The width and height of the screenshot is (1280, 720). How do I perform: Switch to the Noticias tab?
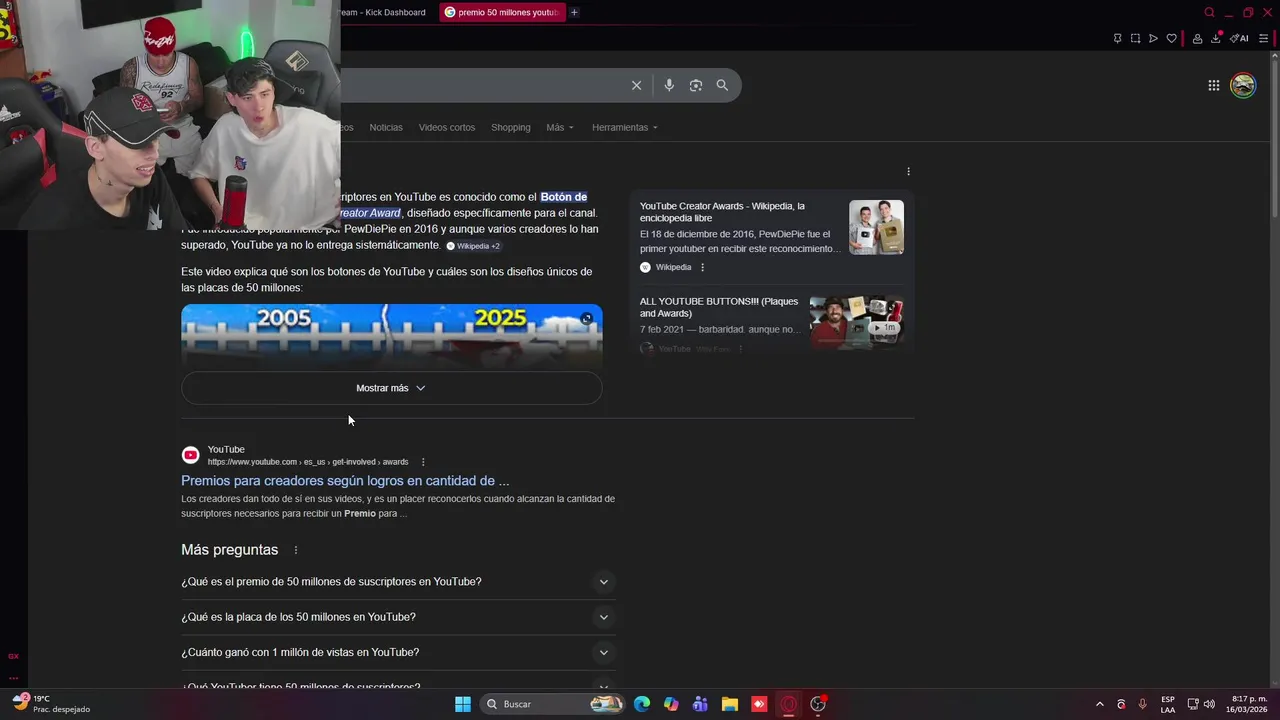[x=386, y=127]
